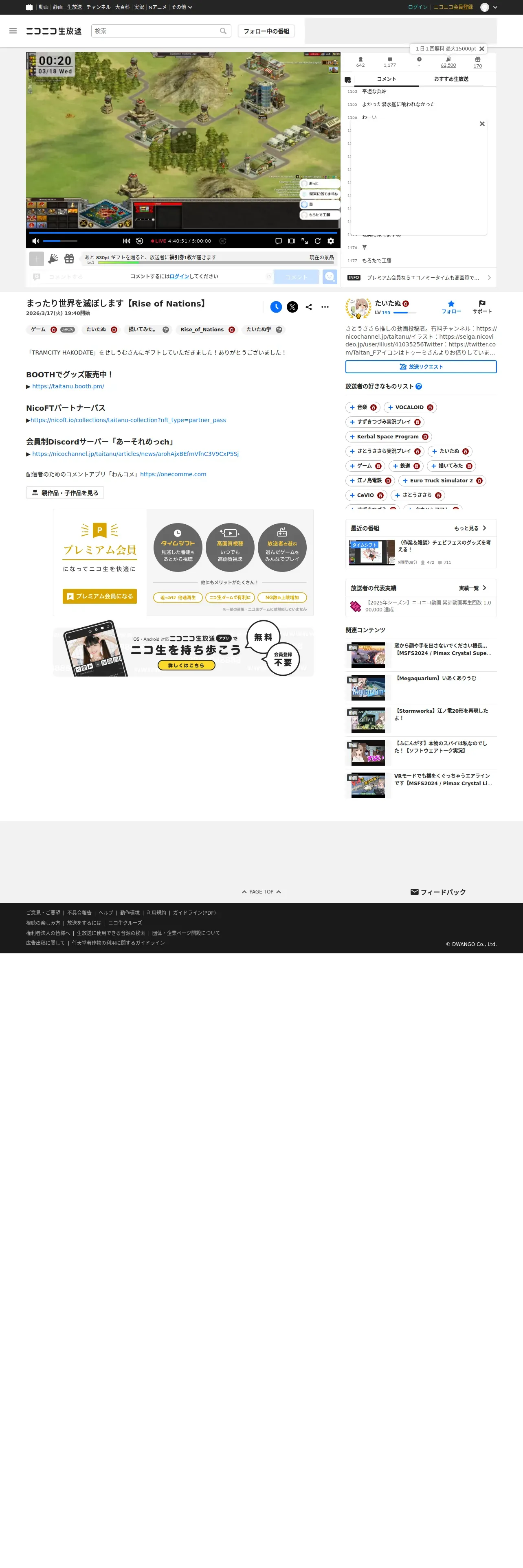Switch to the おすすめ生放送 tab
The width and height of the screenshot is (523, 1568).
pos(451,79)
